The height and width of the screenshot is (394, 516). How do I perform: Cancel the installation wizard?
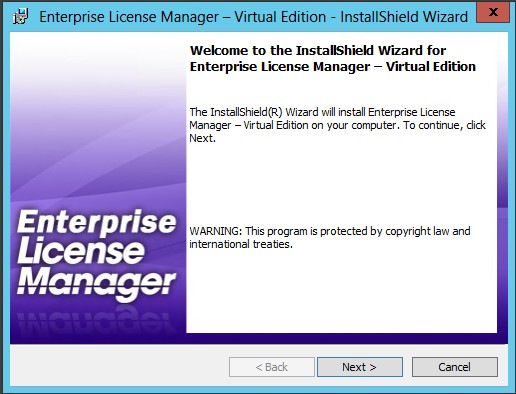point(455,367)
